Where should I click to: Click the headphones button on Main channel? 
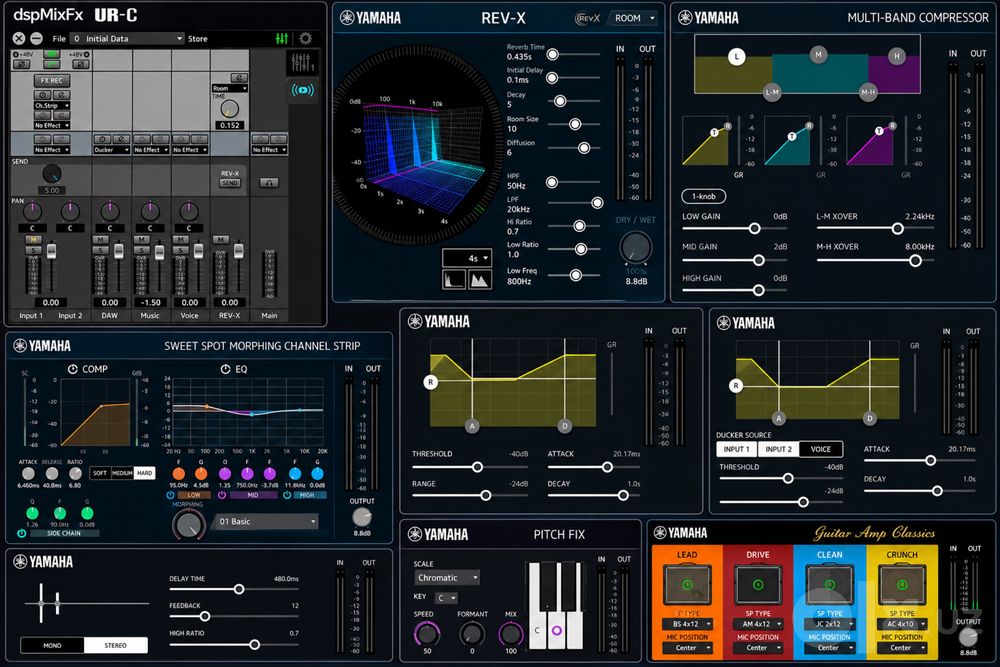(269, 183)
